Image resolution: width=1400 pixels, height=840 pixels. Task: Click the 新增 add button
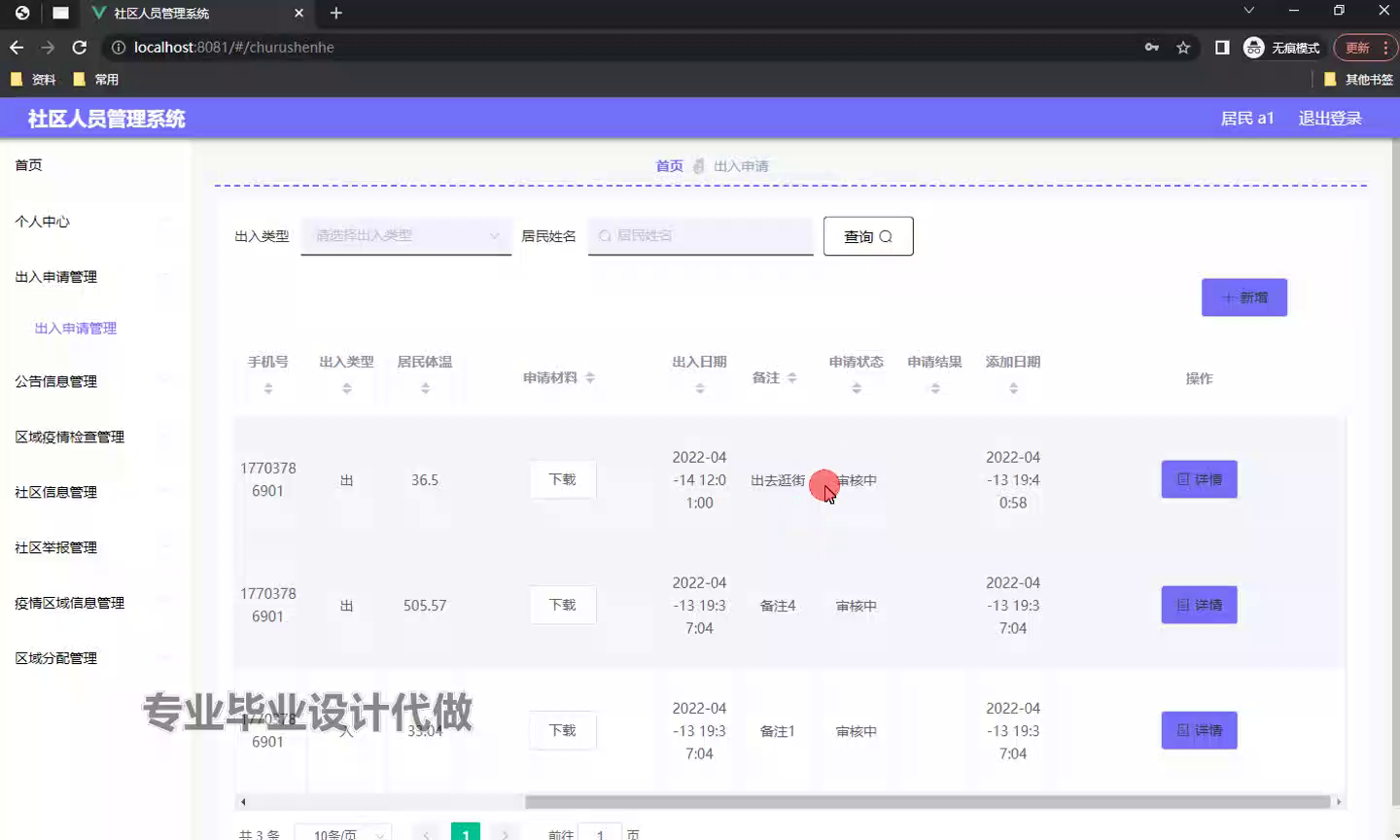pos(1244,297)
